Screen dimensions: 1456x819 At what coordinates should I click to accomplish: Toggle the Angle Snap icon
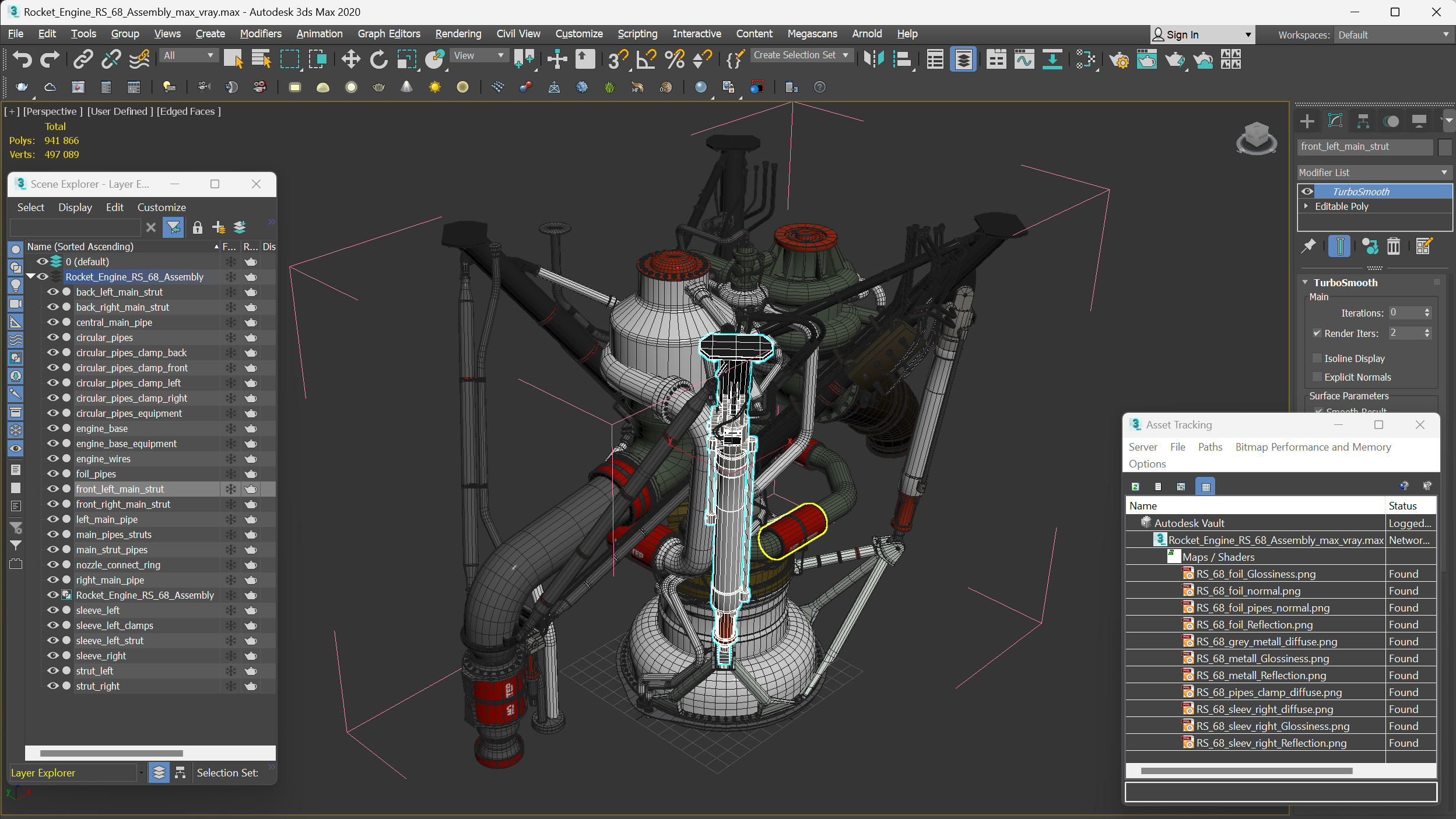pos(646,59)
